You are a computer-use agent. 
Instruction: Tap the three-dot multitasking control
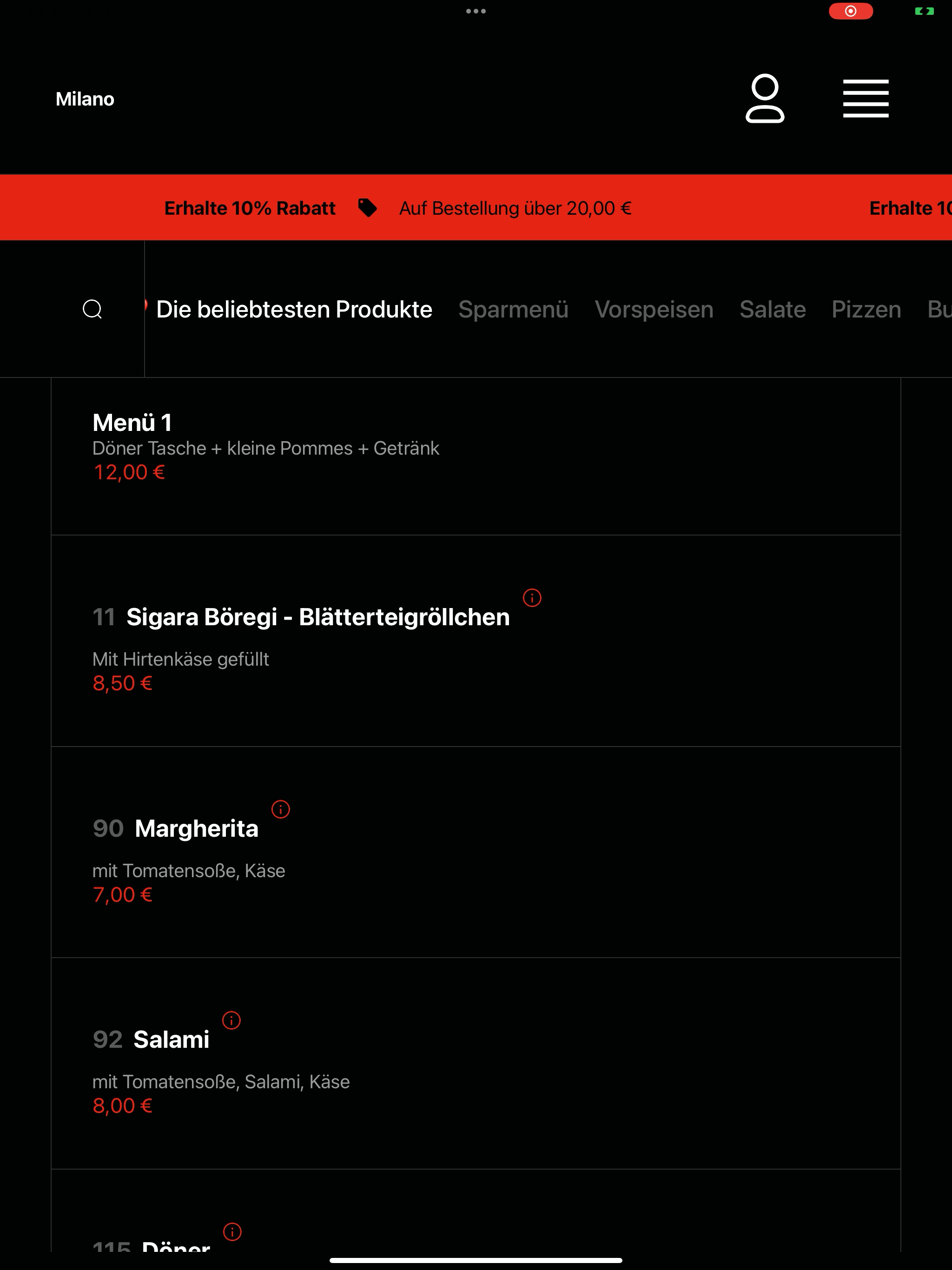[476, 11]
